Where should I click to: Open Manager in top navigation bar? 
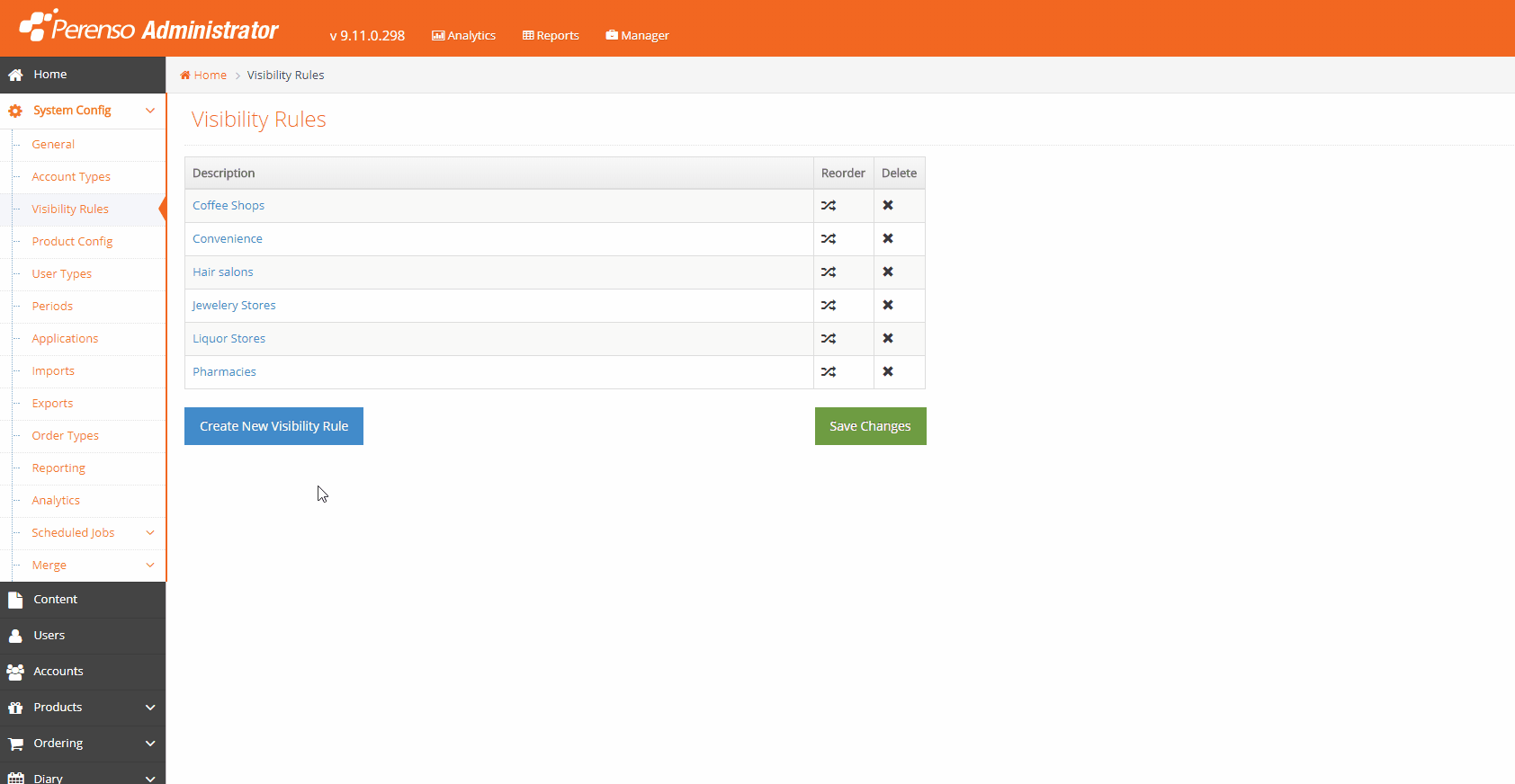(x=637, y=36)
